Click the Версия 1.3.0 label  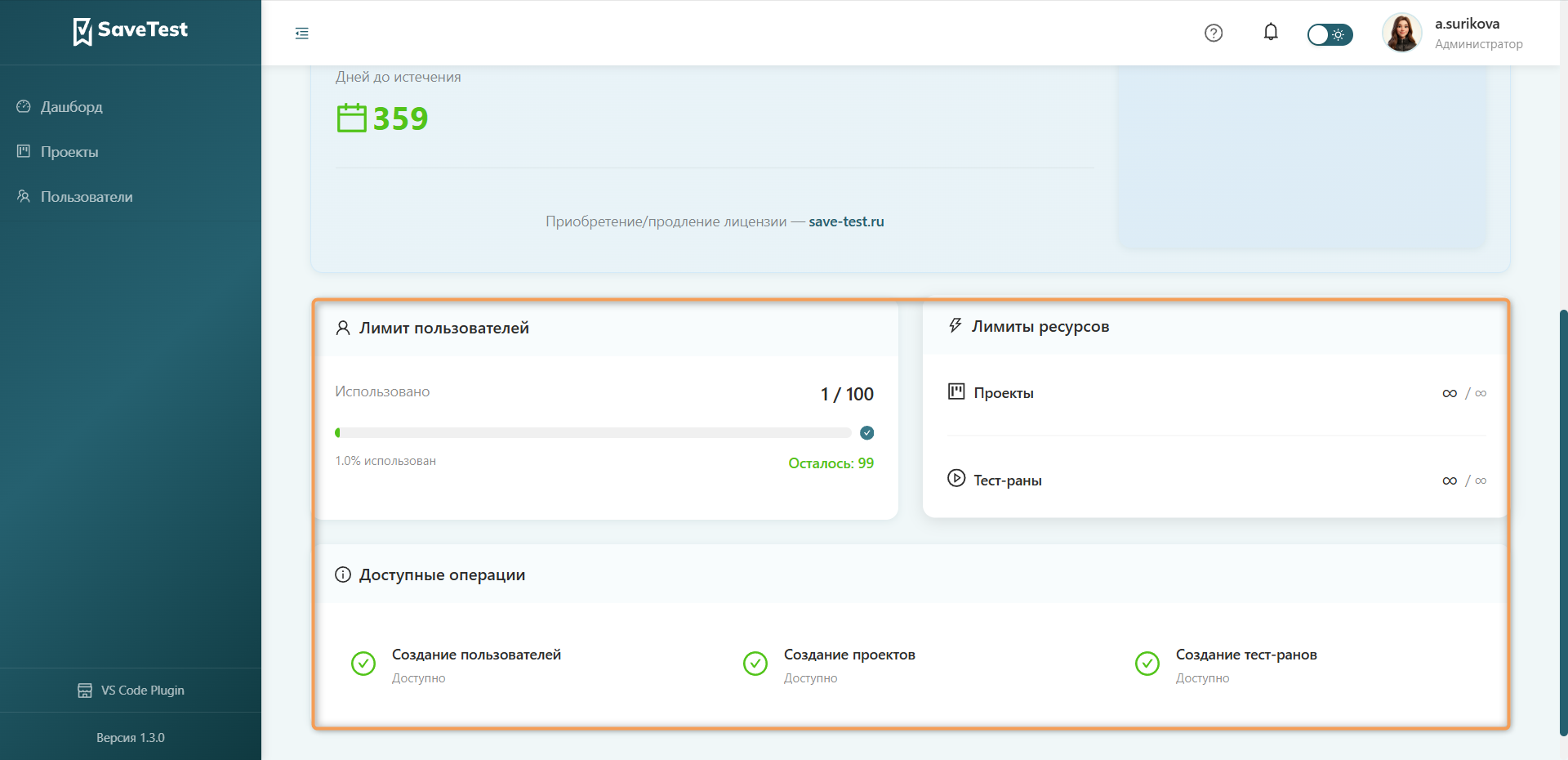(x=131, y=738)
